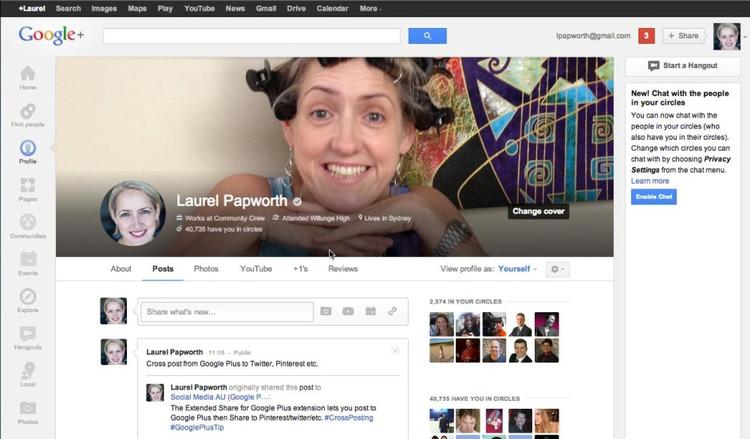The image size is (750, 439).
Task: Switch to the Photos tab
Action: (x=206, y=269)
